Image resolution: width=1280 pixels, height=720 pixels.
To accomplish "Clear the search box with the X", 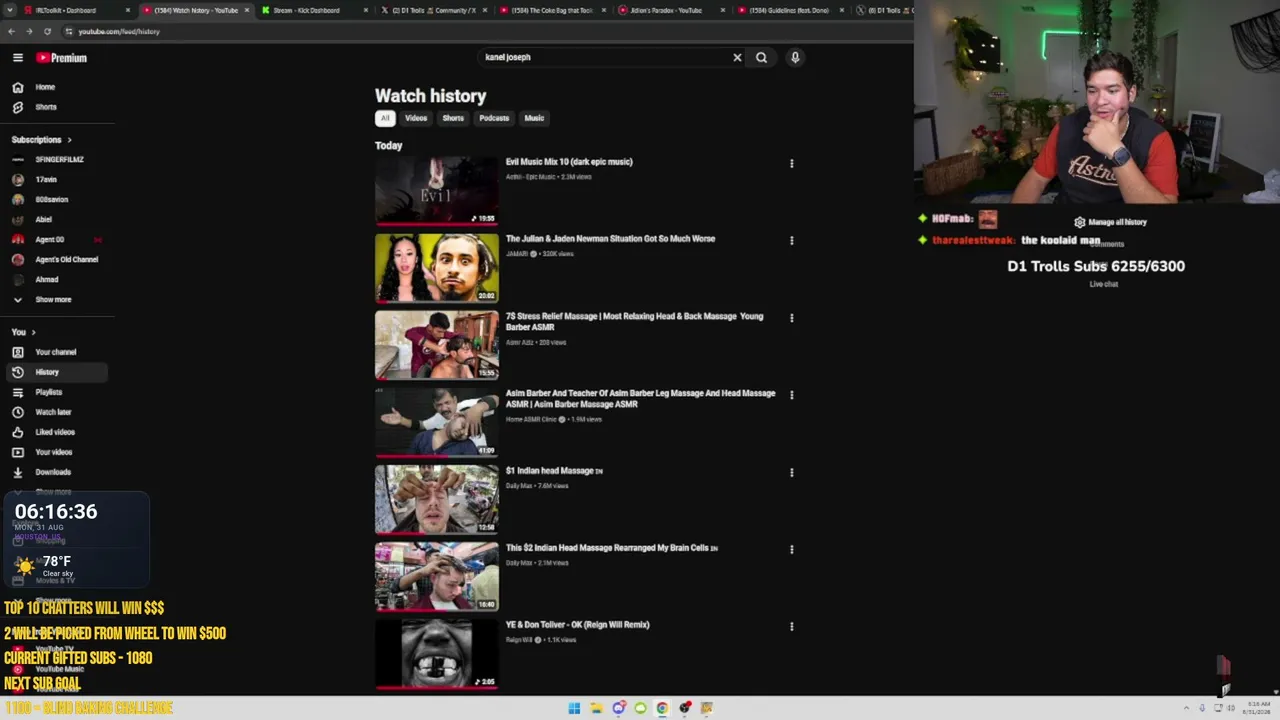I will (738, 58).
